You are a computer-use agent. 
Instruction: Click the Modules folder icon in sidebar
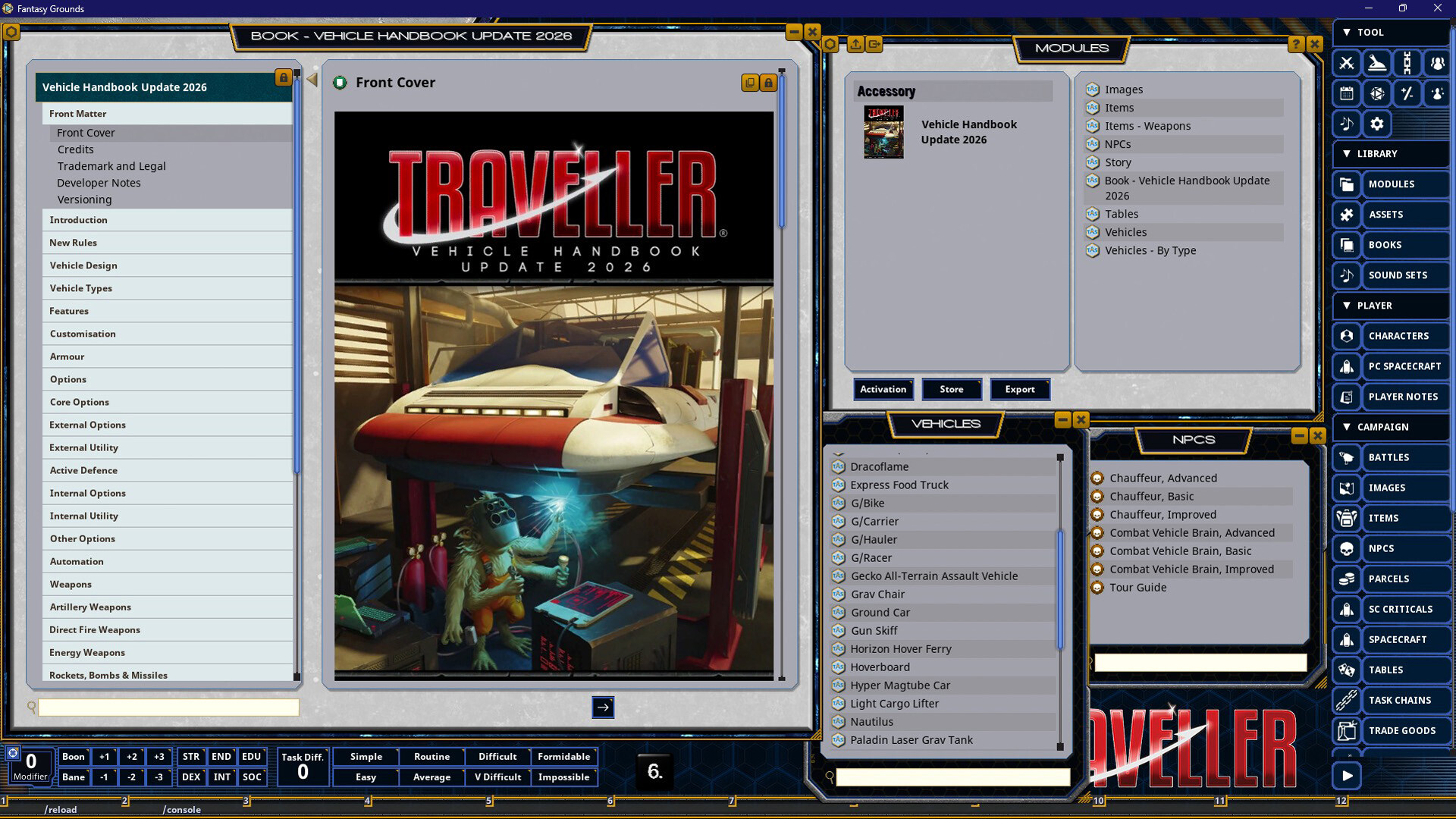coord(1347,184)
